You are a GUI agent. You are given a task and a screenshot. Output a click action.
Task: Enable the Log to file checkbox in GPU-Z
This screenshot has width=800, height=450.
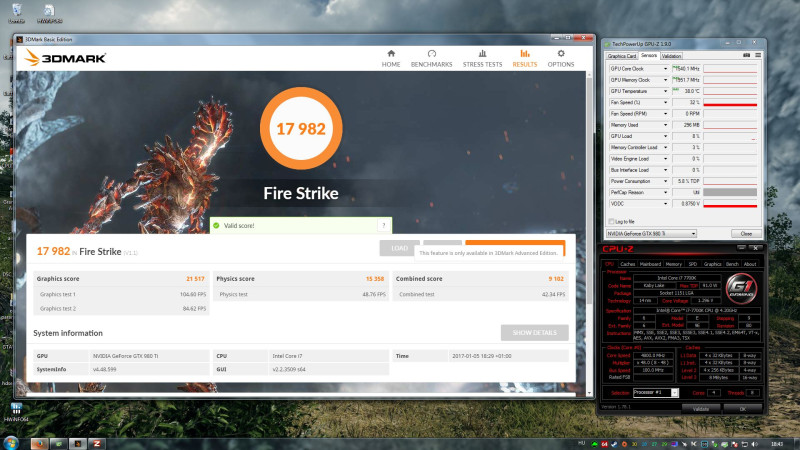[x=611, y=221]
